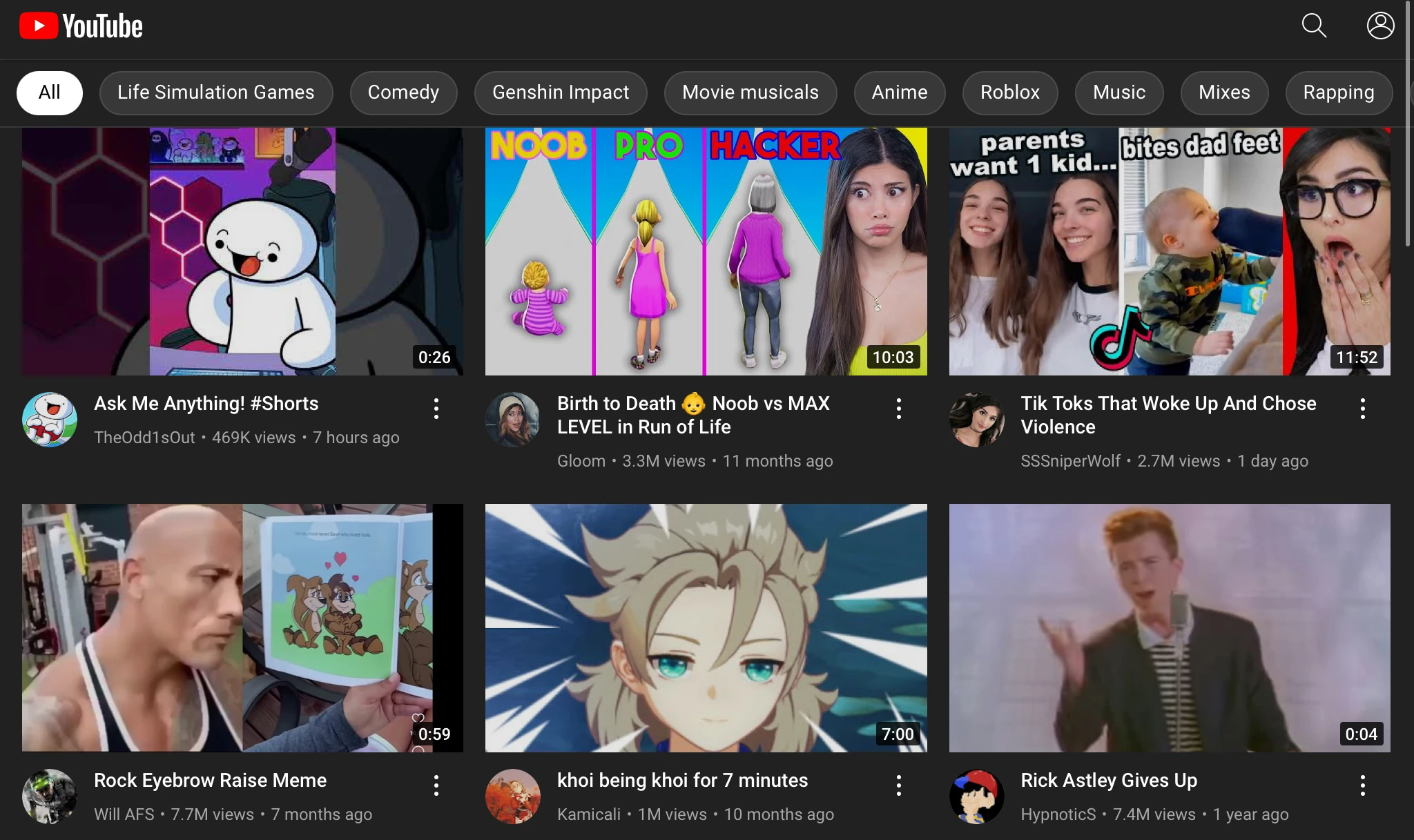Open options menu for Tik Toks video

[x=1363, y=409]
